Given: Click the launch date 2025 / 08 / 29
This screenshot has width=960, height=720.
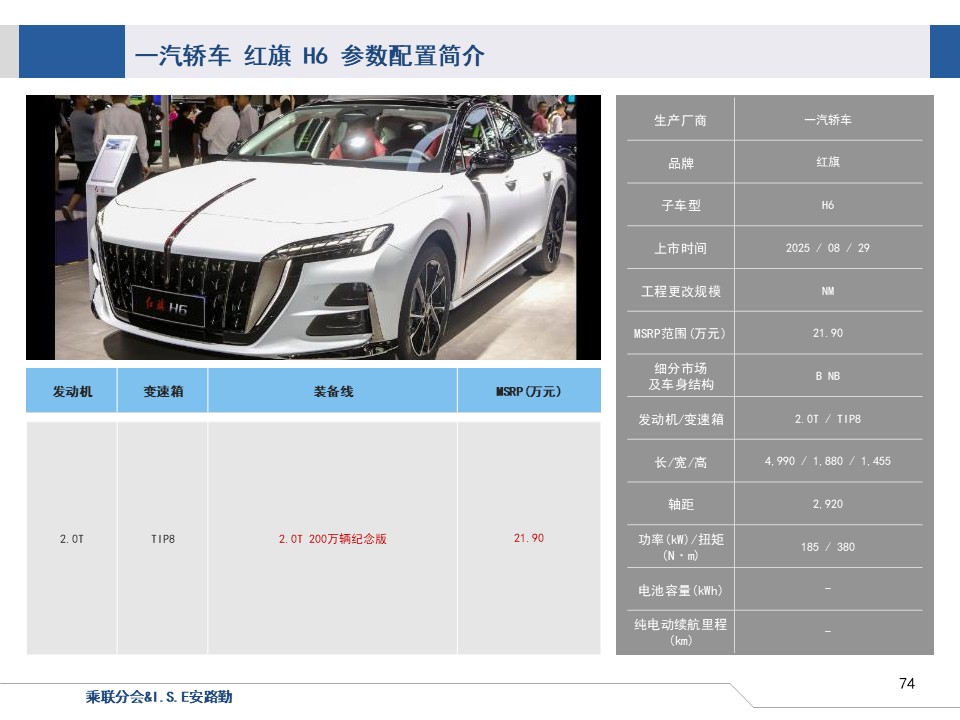Looking at the screenshot, I should (828, 248).
